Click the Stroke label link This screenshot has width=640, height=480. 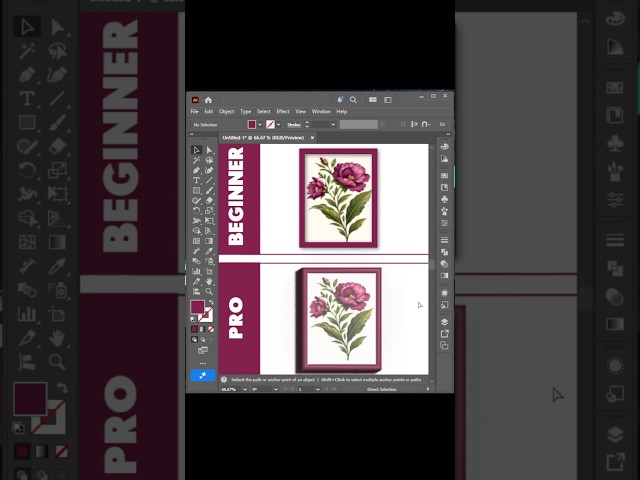point(294,125)
